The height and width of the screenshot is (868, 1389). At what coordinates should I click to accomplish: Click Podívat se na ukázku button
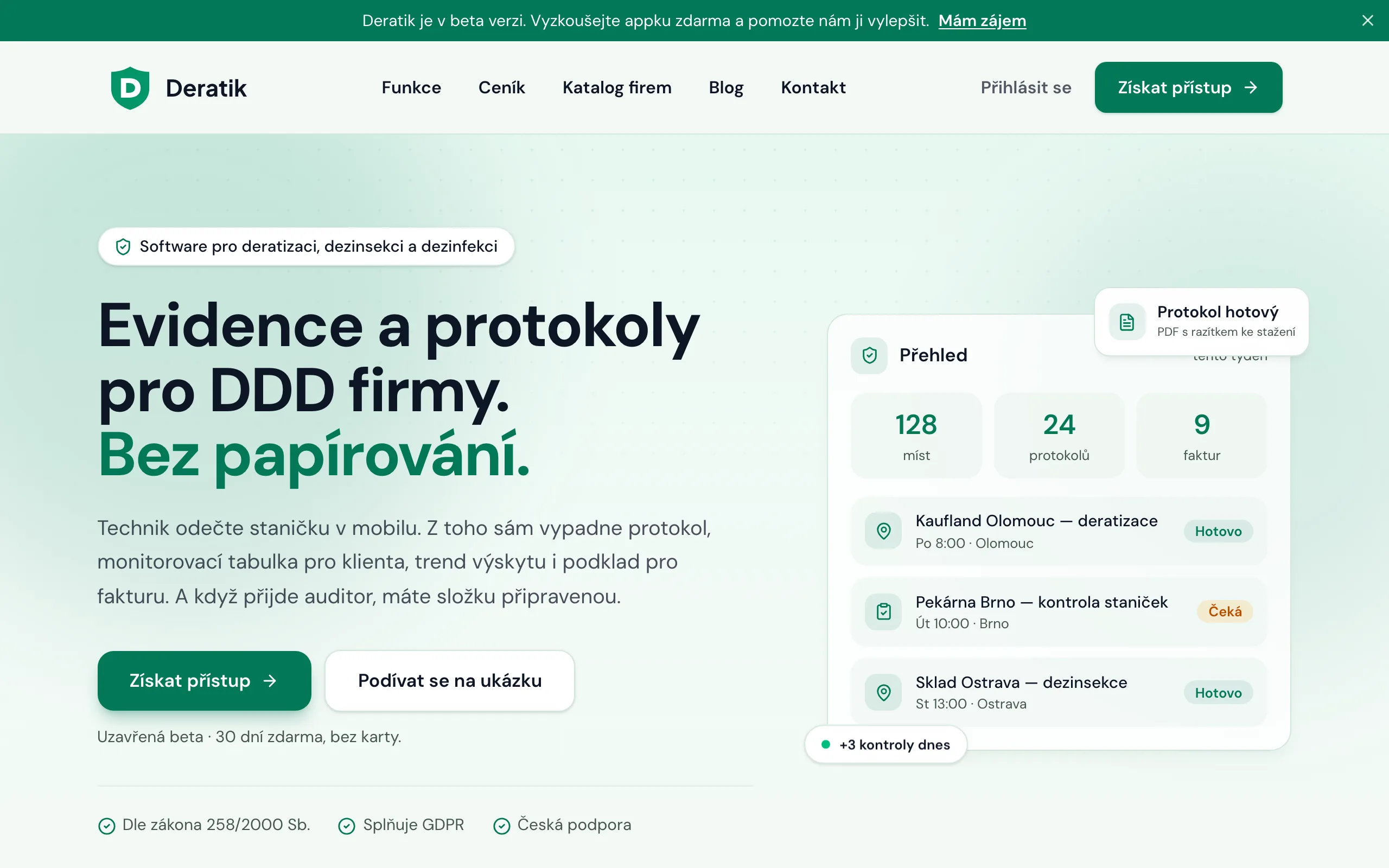click(x=449, y=680)
